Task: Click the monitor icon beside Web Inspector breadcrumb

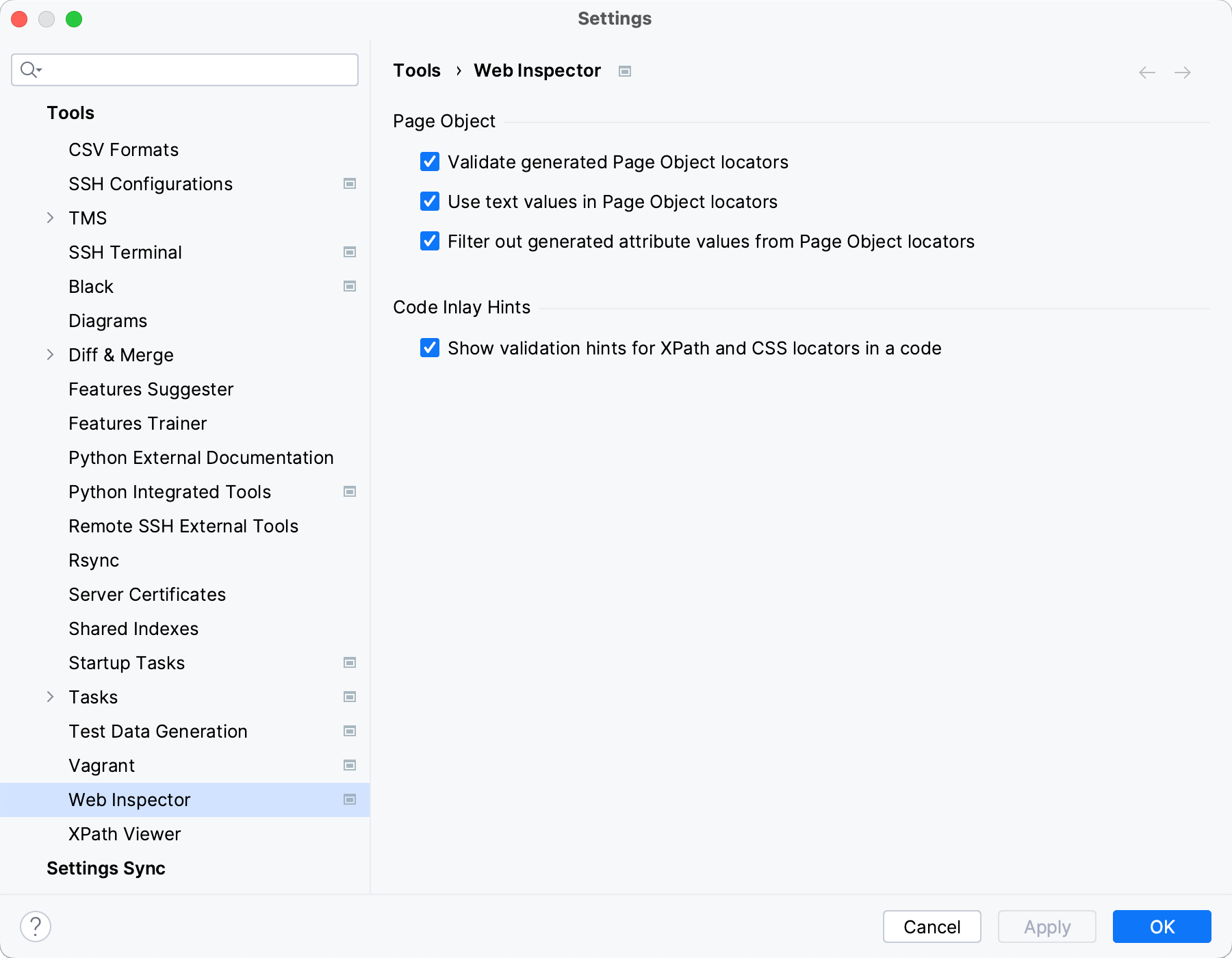Action: pos(624,70)
